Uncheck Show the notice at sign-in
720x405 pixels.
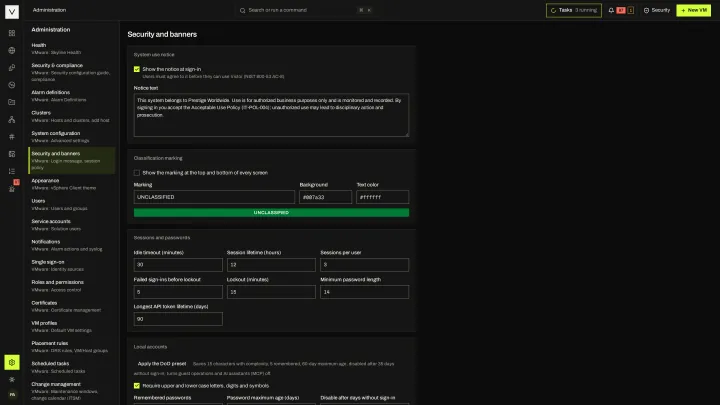tap(137, 69)
